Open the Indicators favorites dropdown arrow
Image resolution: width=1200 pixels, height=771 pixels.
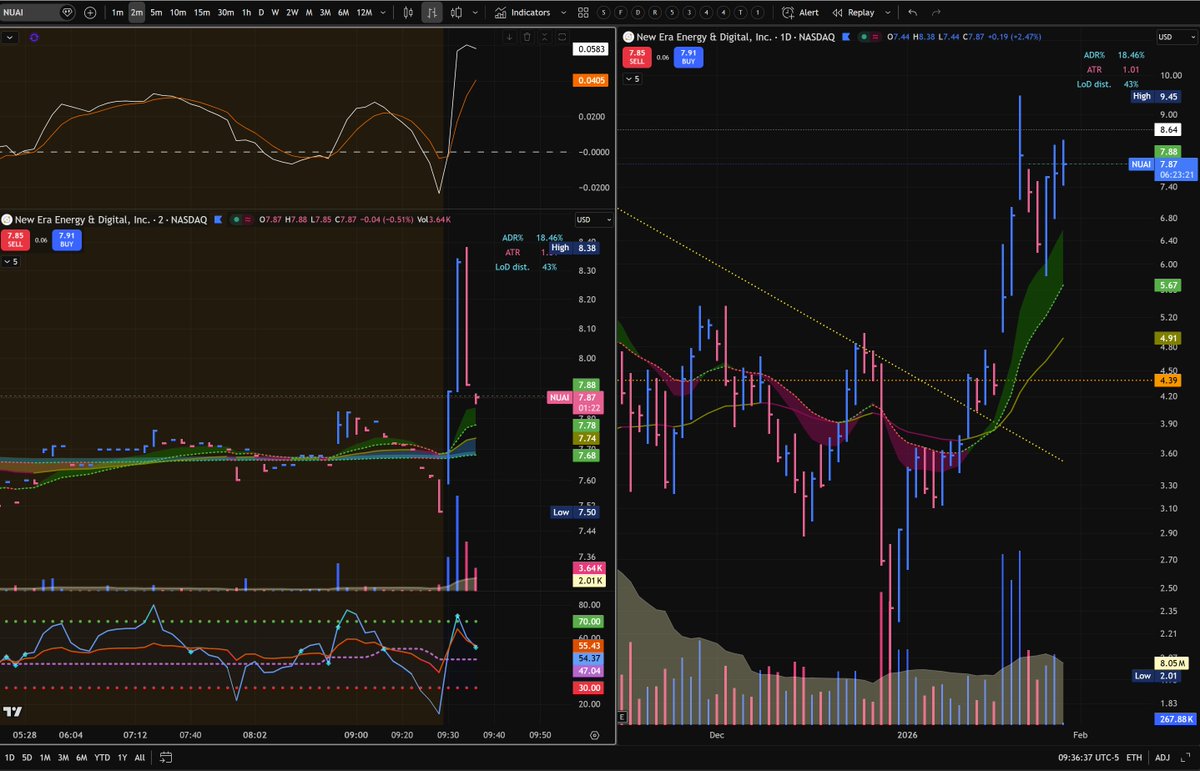(564, 13)
